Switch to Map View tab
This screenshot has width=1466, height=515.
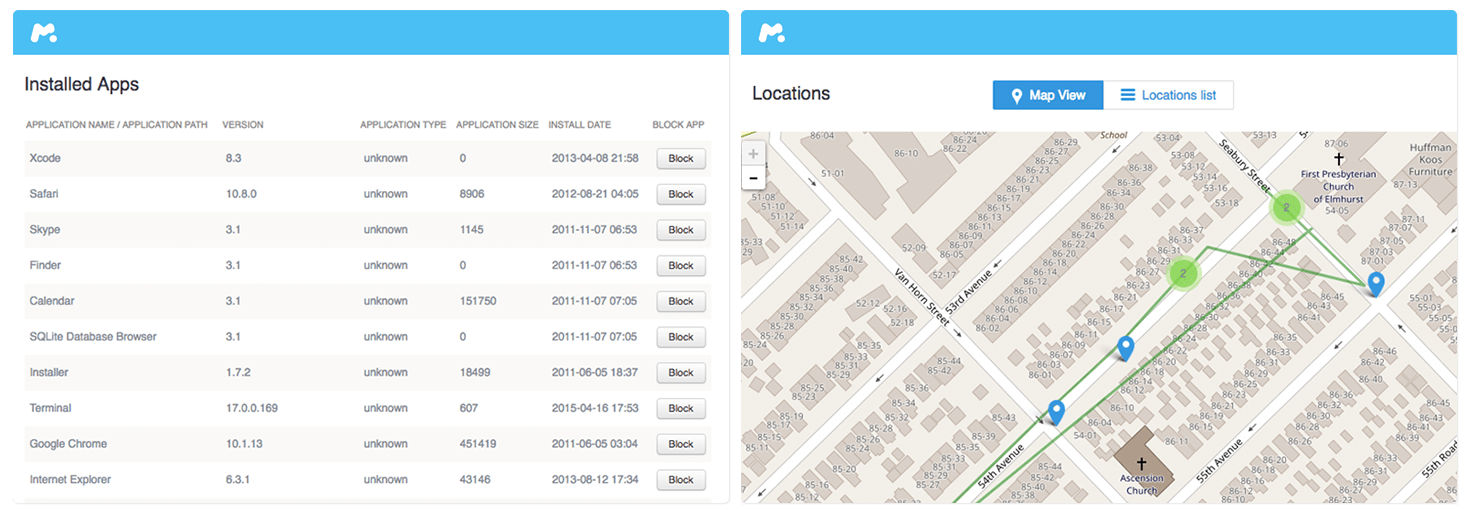(1047, 95)
